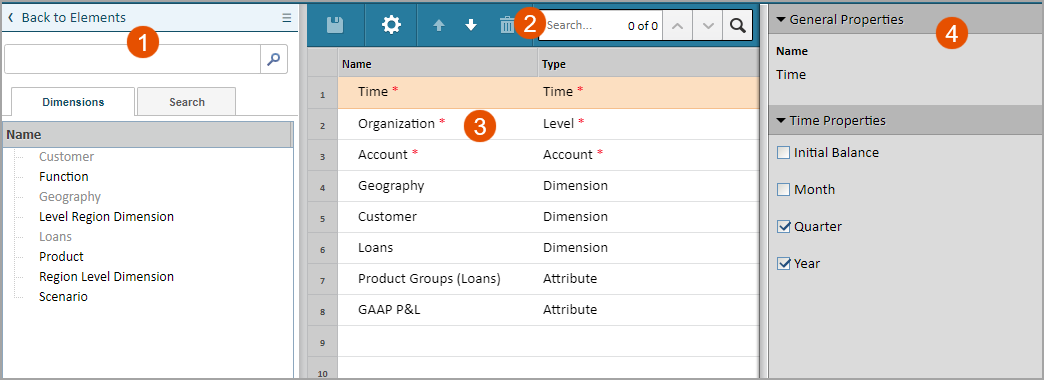
Task: Go to next search result arrow
Action: point(708,25)
